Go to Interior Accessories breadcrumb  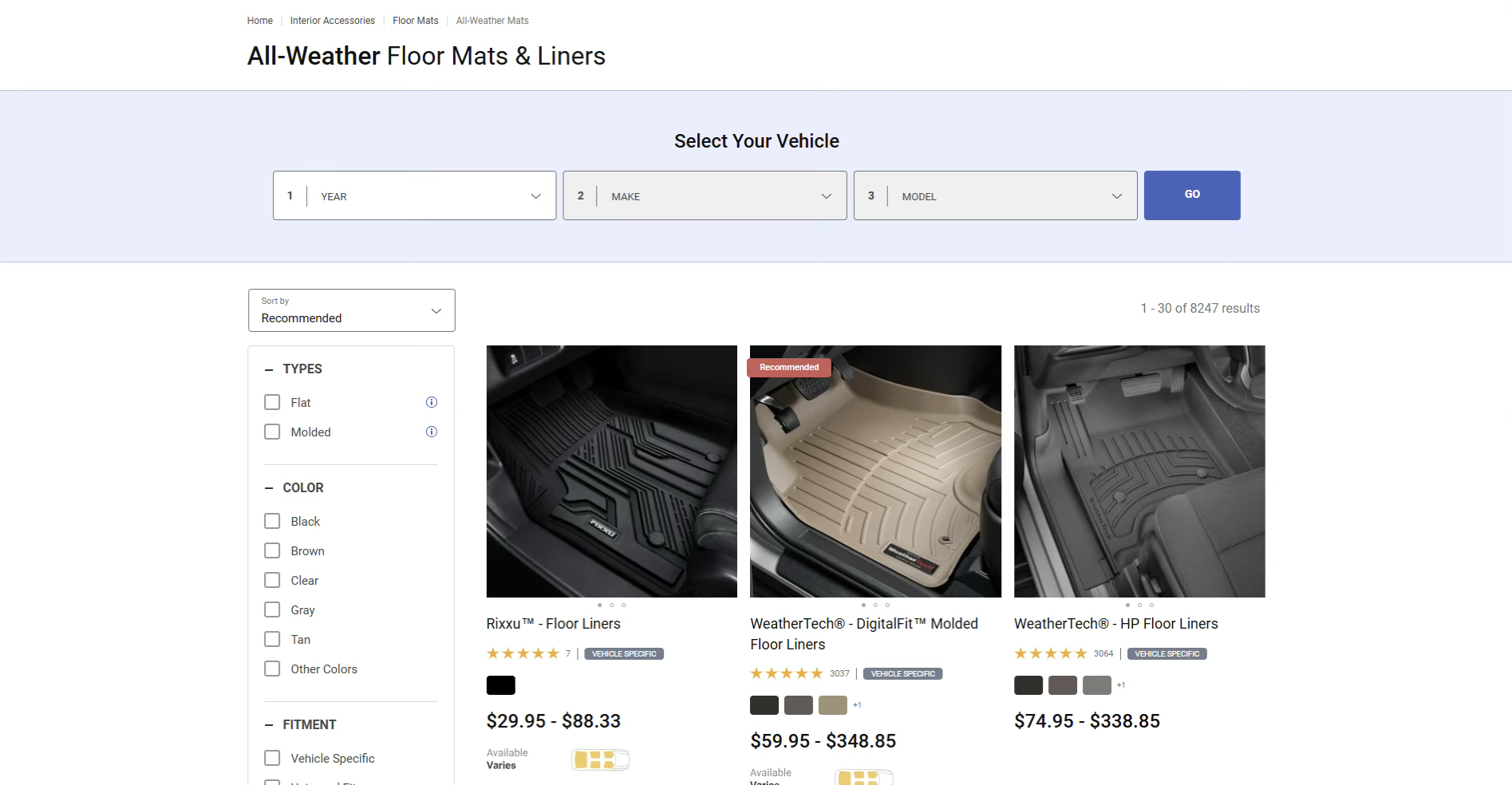pyautogui.click(x=332, y=21)
